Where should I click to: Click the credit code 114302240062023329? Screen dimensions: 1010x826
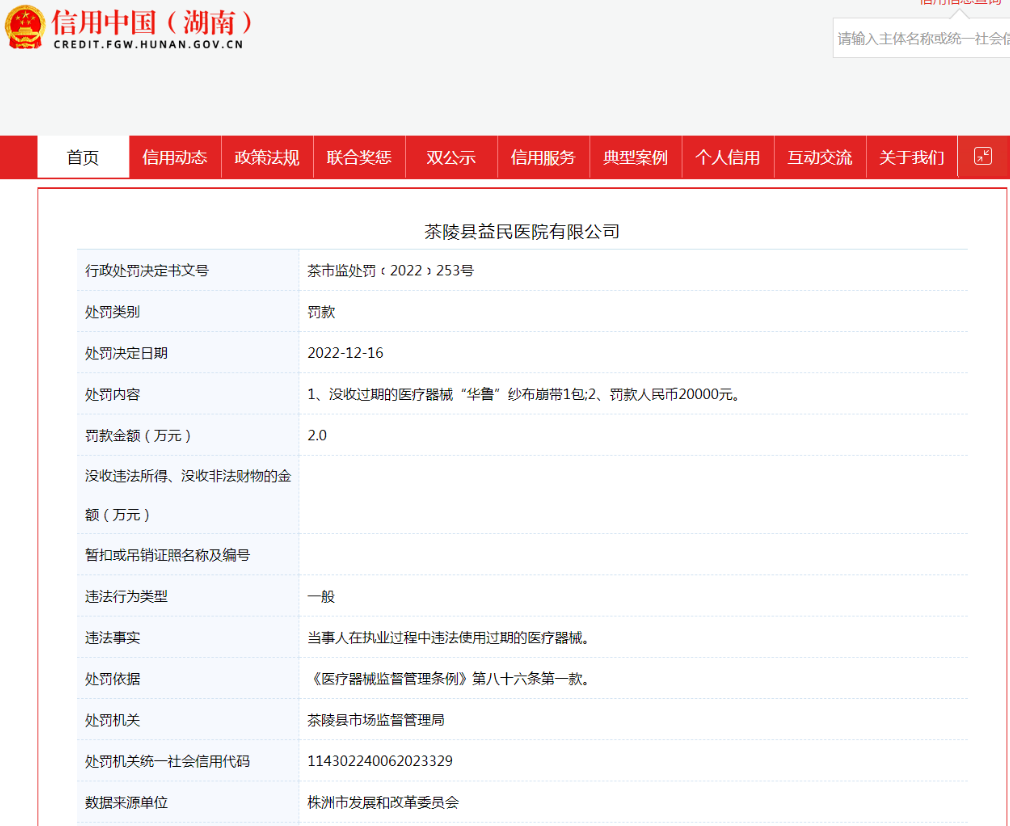(x=380, y=761)
